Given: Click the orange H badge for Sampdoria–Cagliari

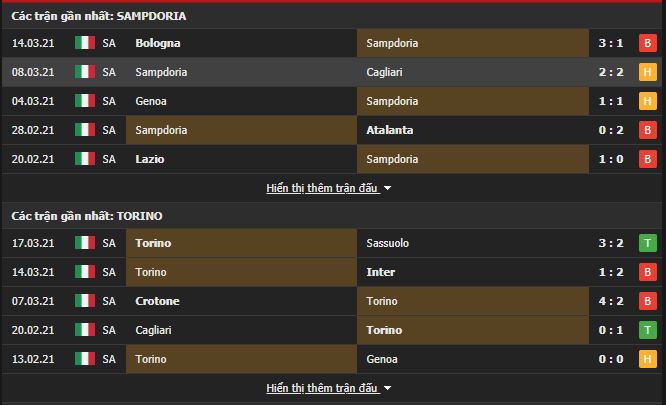Looking at the screenshot, I should tap(647, 72).
